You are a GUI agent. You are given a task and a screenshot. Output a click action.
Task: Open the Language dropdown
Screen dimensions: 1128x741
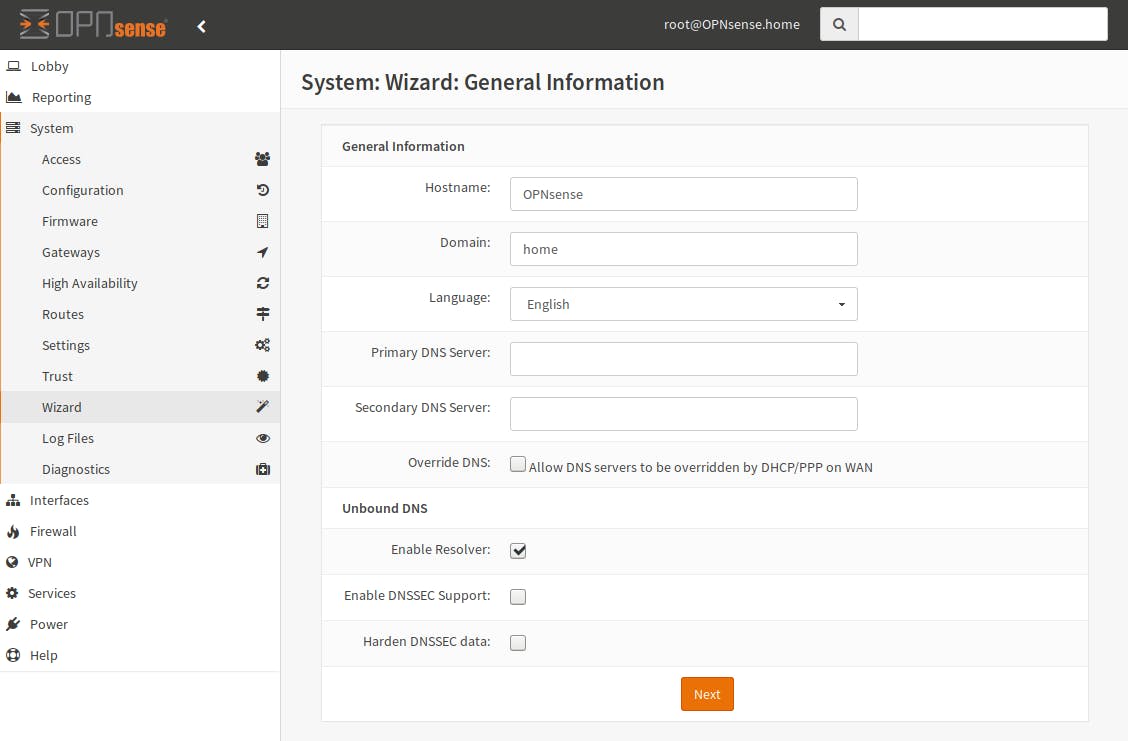pyautogui.click(x=684, y=304)
